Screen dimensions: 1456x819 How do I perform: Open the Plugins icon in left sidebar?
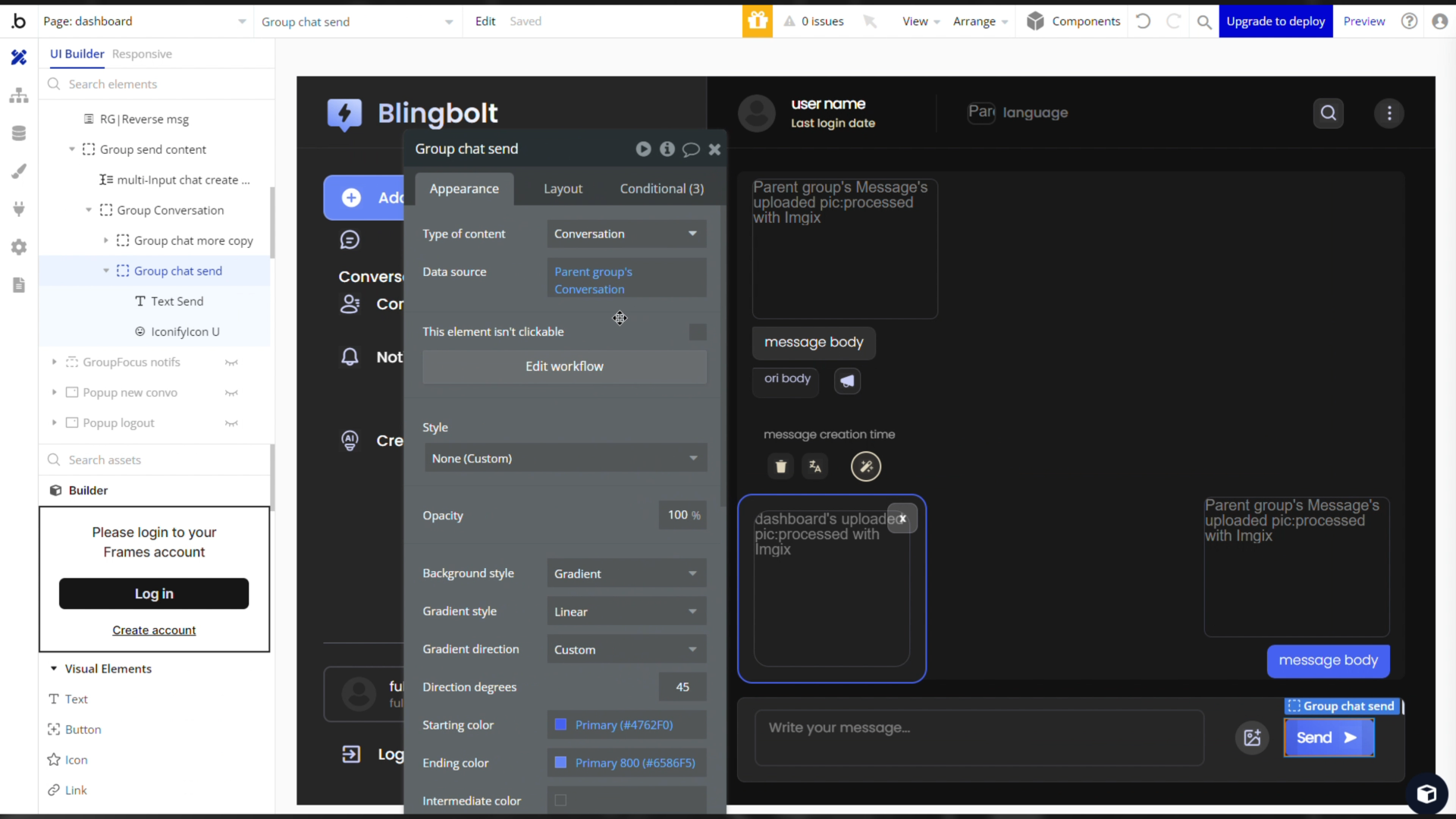click(19, 209)
